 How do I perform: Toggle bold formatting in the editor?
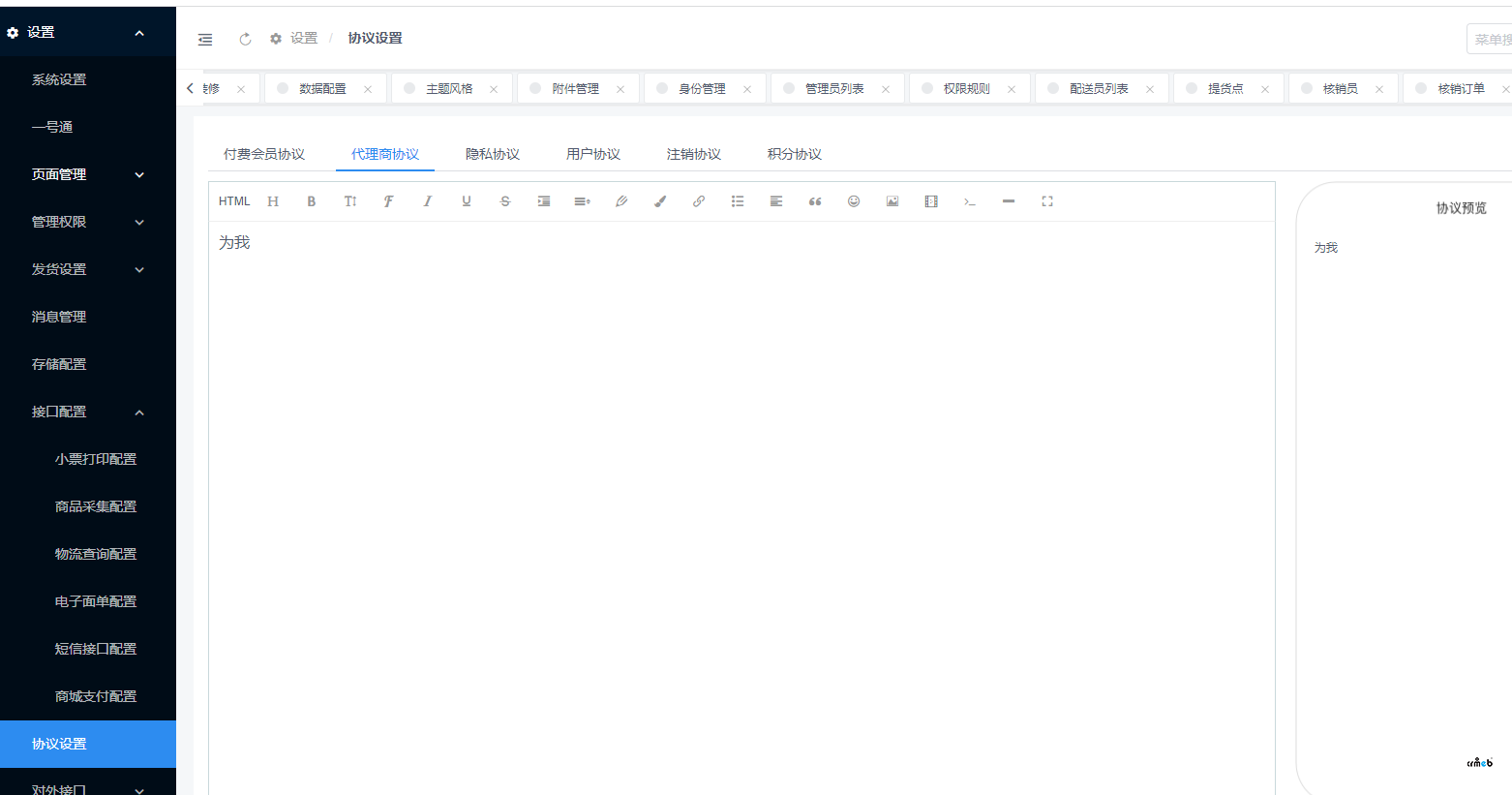pos(311,200)
